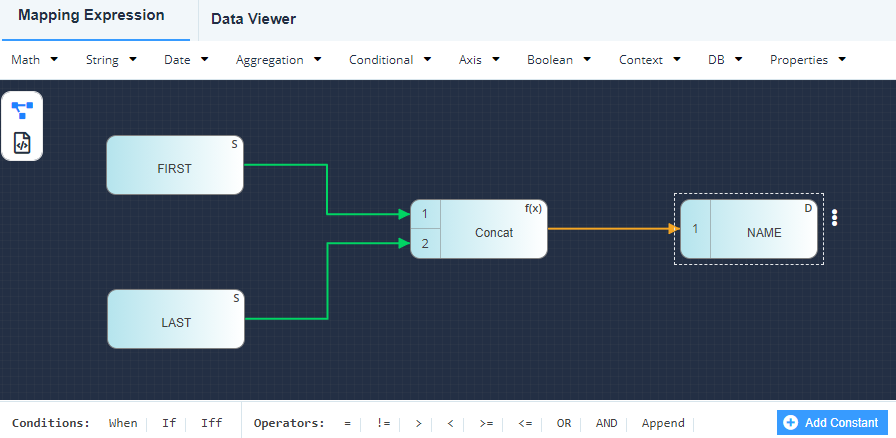Image resolution: width=896 pixels, height=438 pixels.
Task: Switch to the Data Viewer tab
Action: pyautogui.click(x=253, y=19)
